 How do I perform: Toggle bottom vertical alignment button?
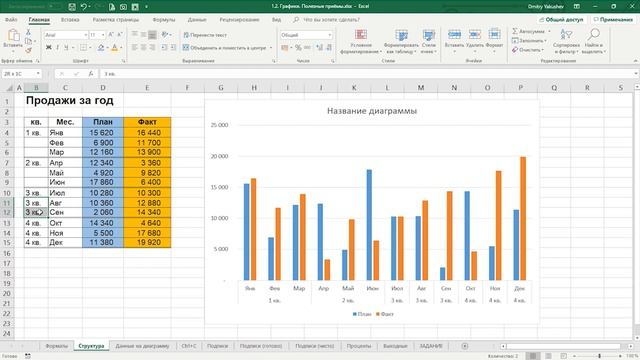(152, 35)
